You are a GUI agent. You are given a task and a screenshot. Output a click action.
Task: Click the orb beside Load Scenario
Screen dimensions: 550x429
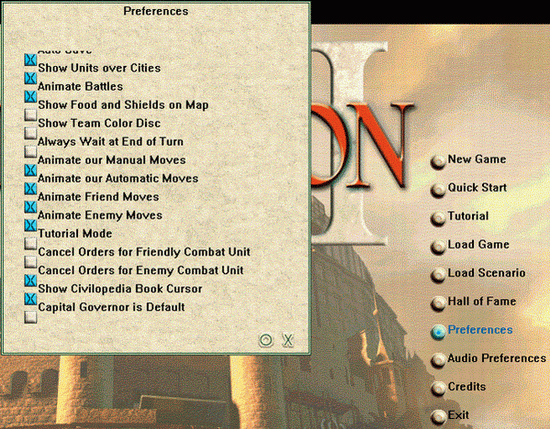tap(438, 275)
